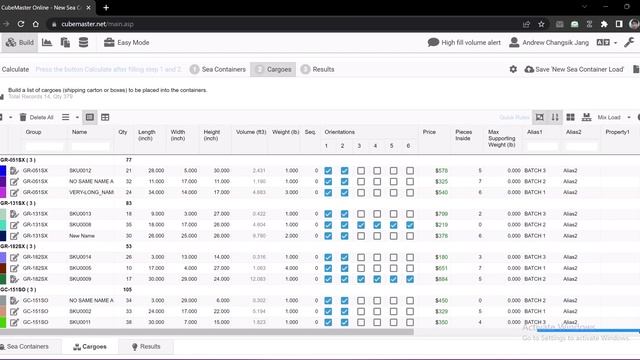The width and height of the screenshot is (640, 360).
Task: Collapse the GR-131SX ( 3 ) group
Action: (x=18, y=203)
